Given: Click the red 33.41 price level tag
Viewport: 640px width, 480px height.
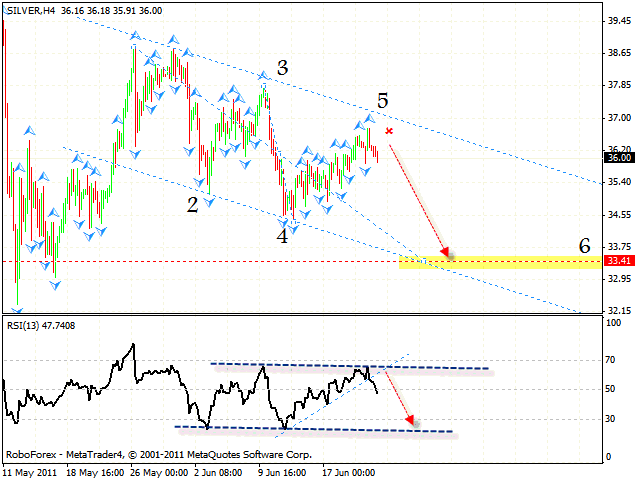Looking at the screenshot, I should pyautogui.click(x=618, y=261).
